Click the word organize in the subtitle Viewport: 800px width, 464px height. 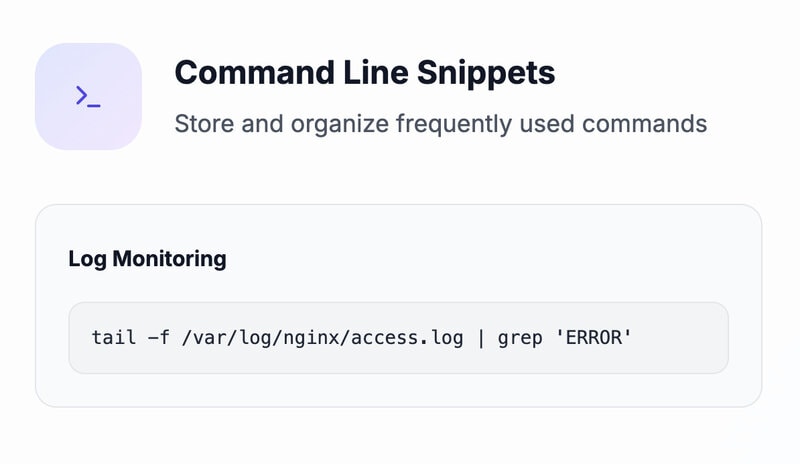pos(339,124)
